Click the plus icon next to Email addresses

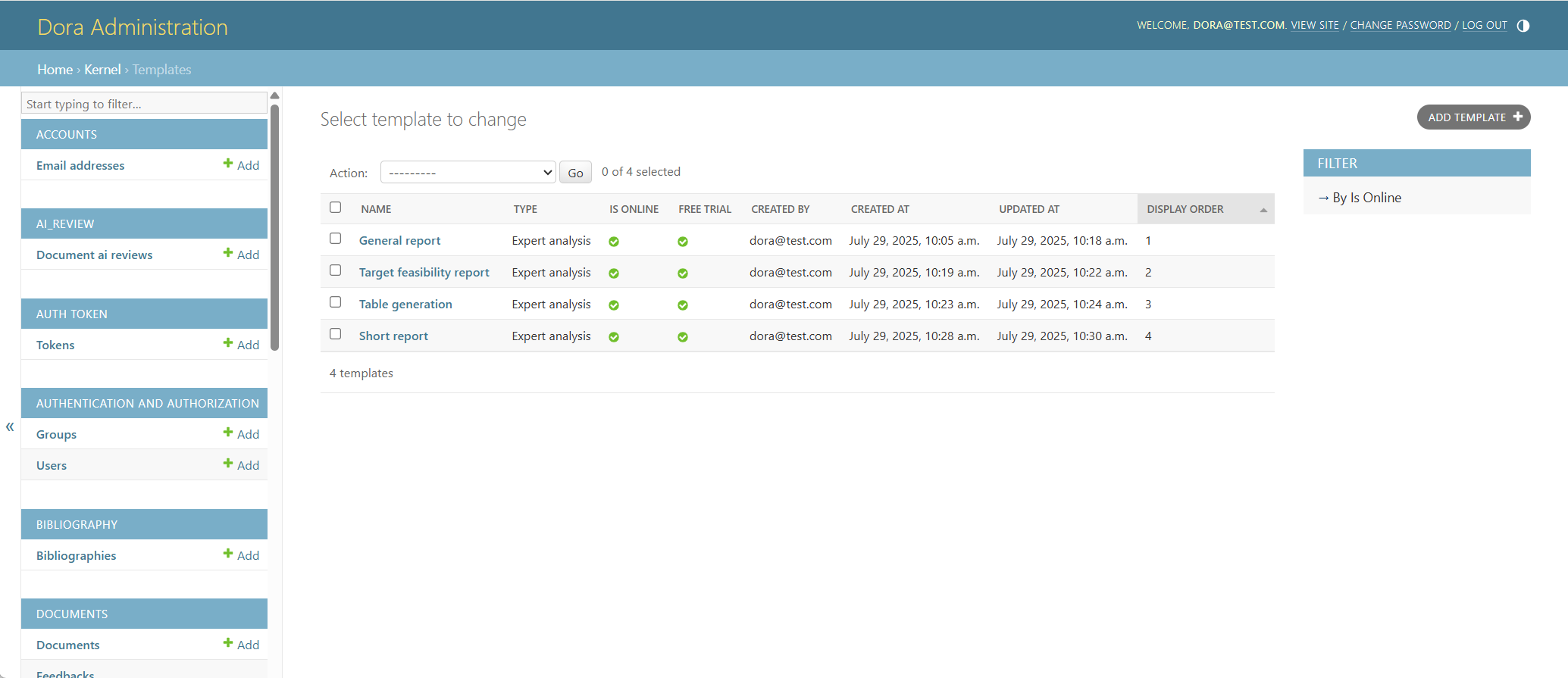pos(228,164)
